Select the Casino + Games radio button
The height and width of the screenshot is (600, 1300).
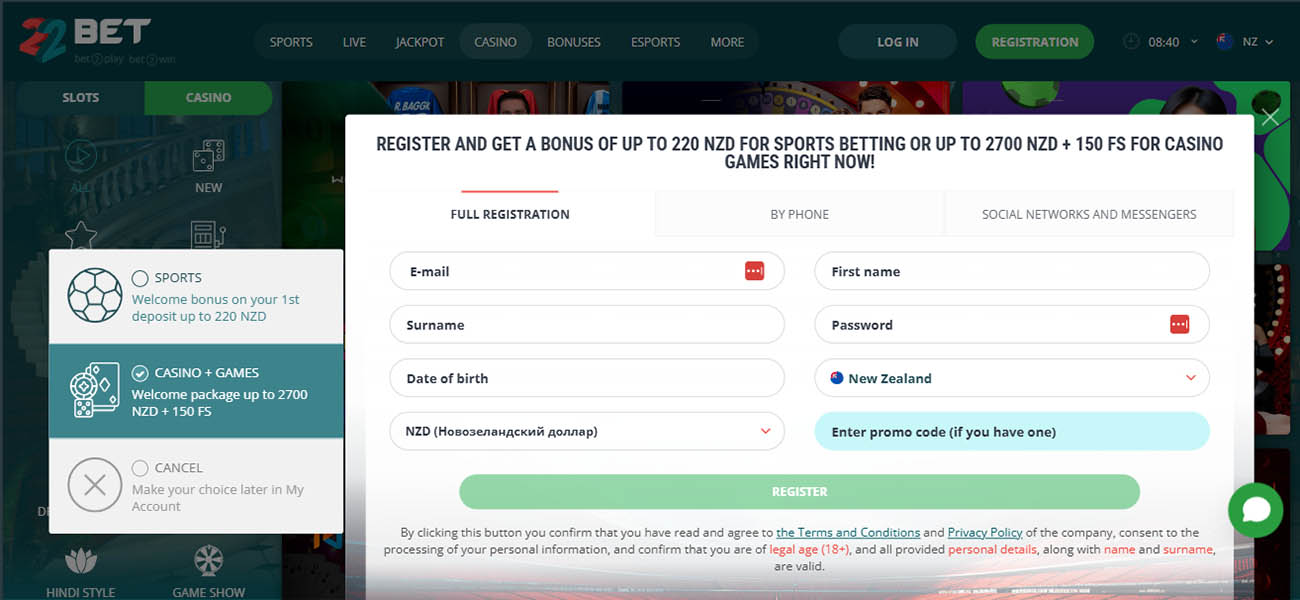(140, 373)
